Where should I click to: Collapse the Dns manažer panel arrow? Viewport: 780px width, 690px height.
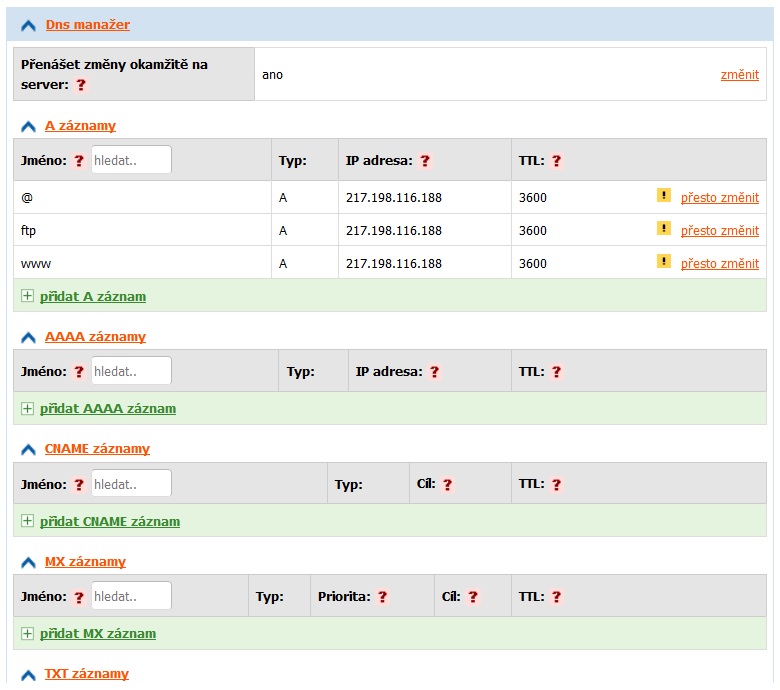pos(28,25)
